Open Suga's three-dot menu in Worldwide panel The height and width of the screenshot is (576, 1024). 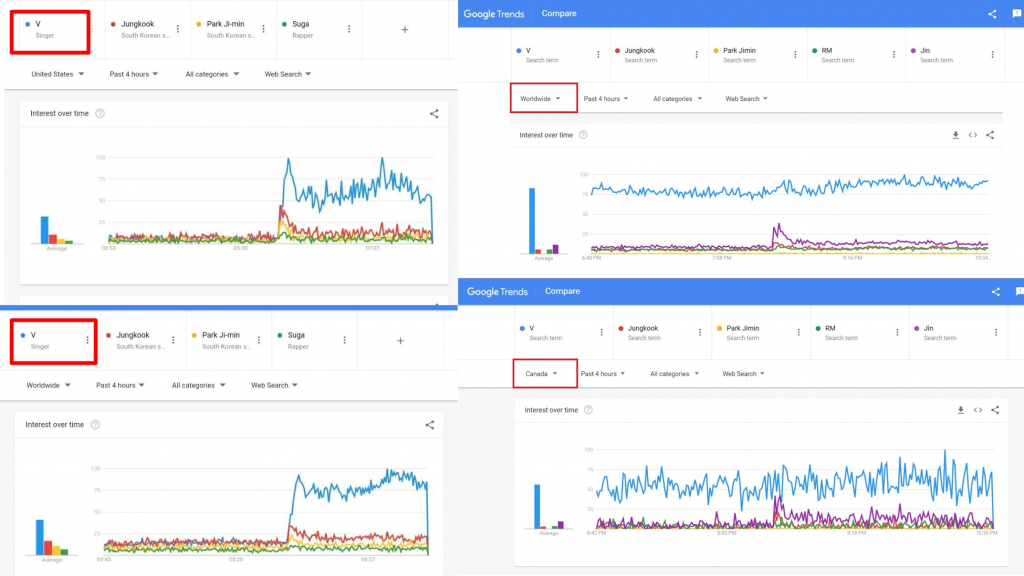(x=344, y=340)
